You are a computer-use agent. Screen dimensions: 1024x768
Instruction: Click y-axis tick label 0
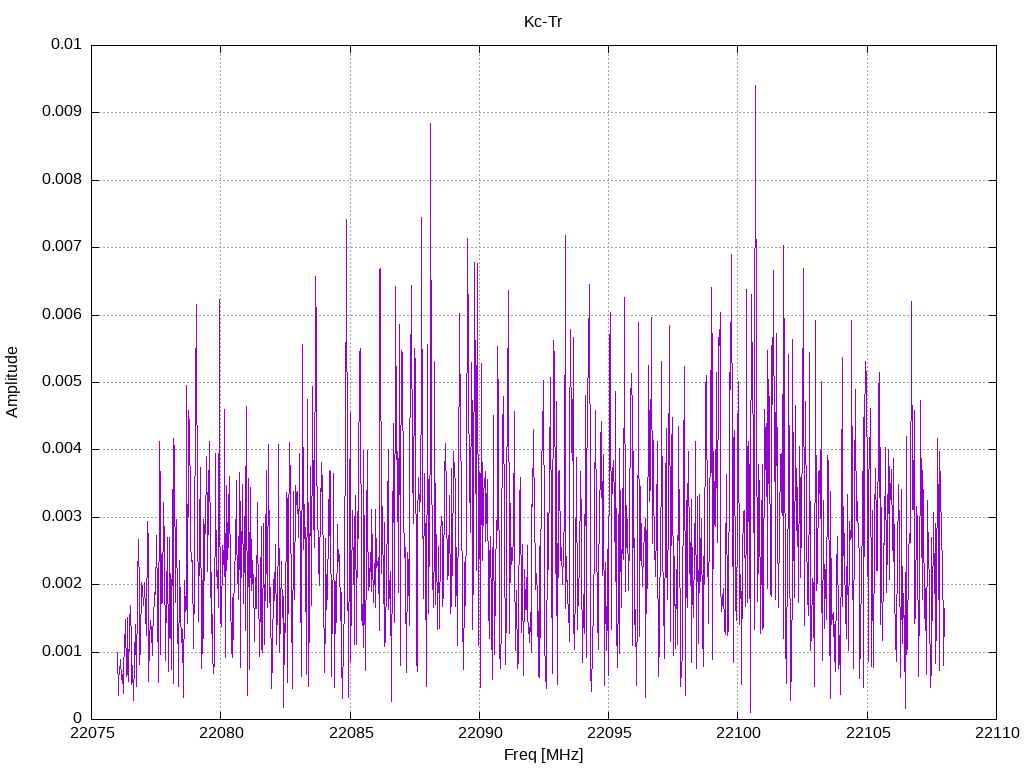[x=77, y=719]
